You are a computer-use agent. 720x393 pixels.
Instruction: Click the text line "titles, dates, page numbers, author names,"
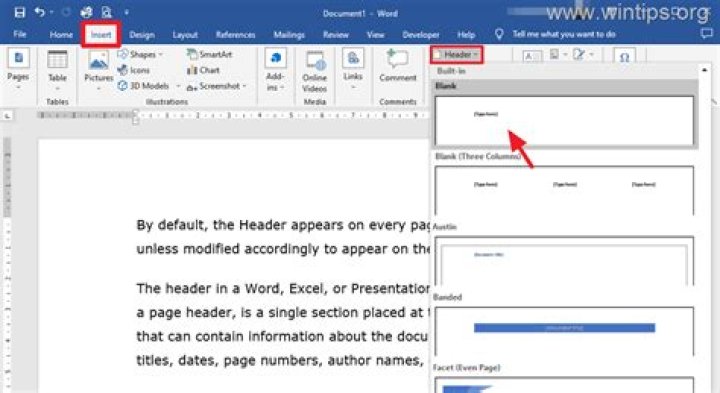tap(279, 360)
